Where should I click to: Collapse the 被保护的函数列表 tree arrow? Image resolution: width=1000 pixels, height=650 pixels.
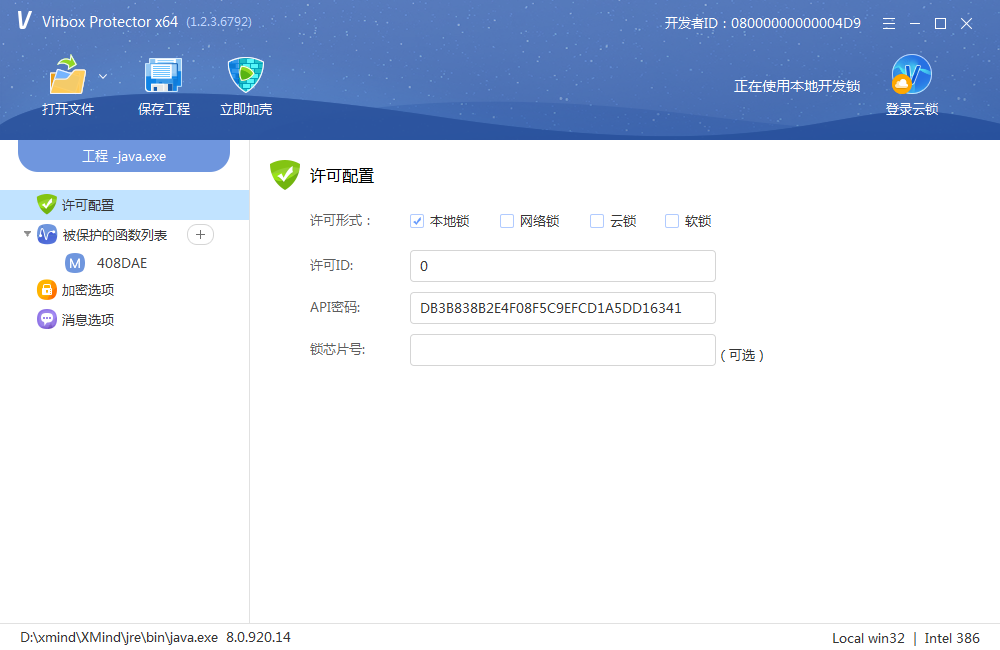pos(27,234)
